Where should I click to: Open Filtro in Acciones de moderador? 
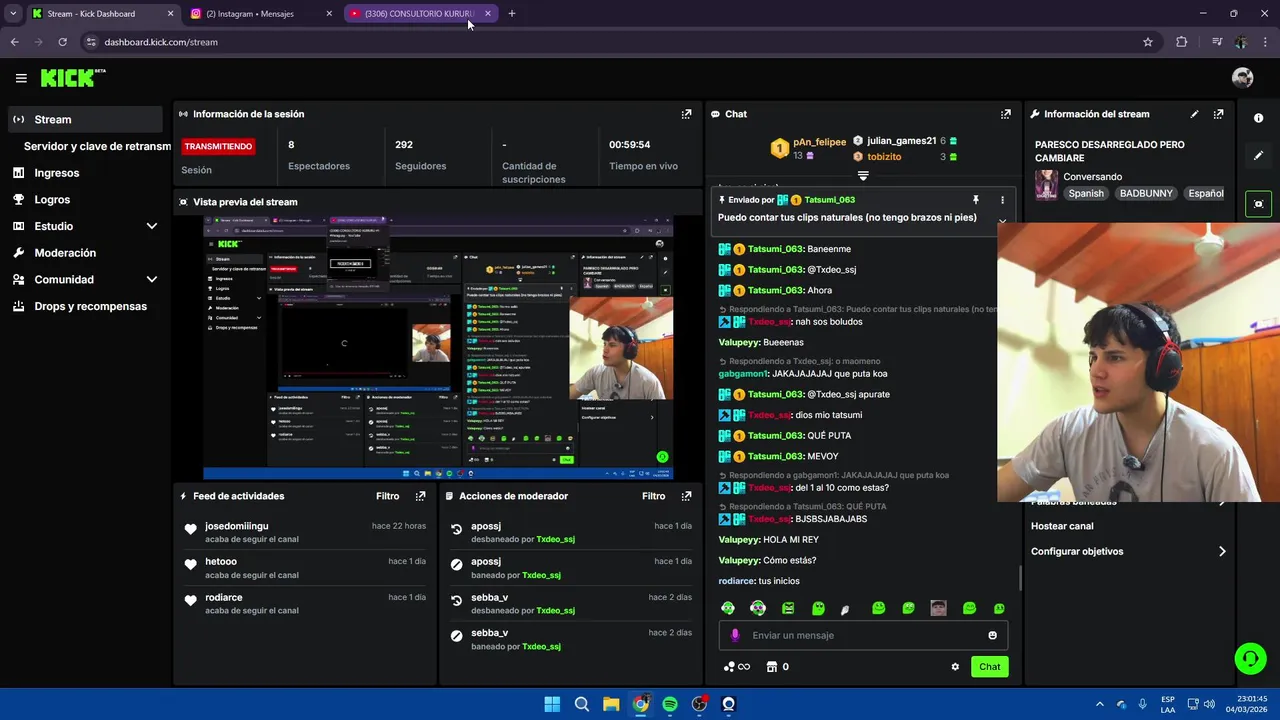point(653,496)
